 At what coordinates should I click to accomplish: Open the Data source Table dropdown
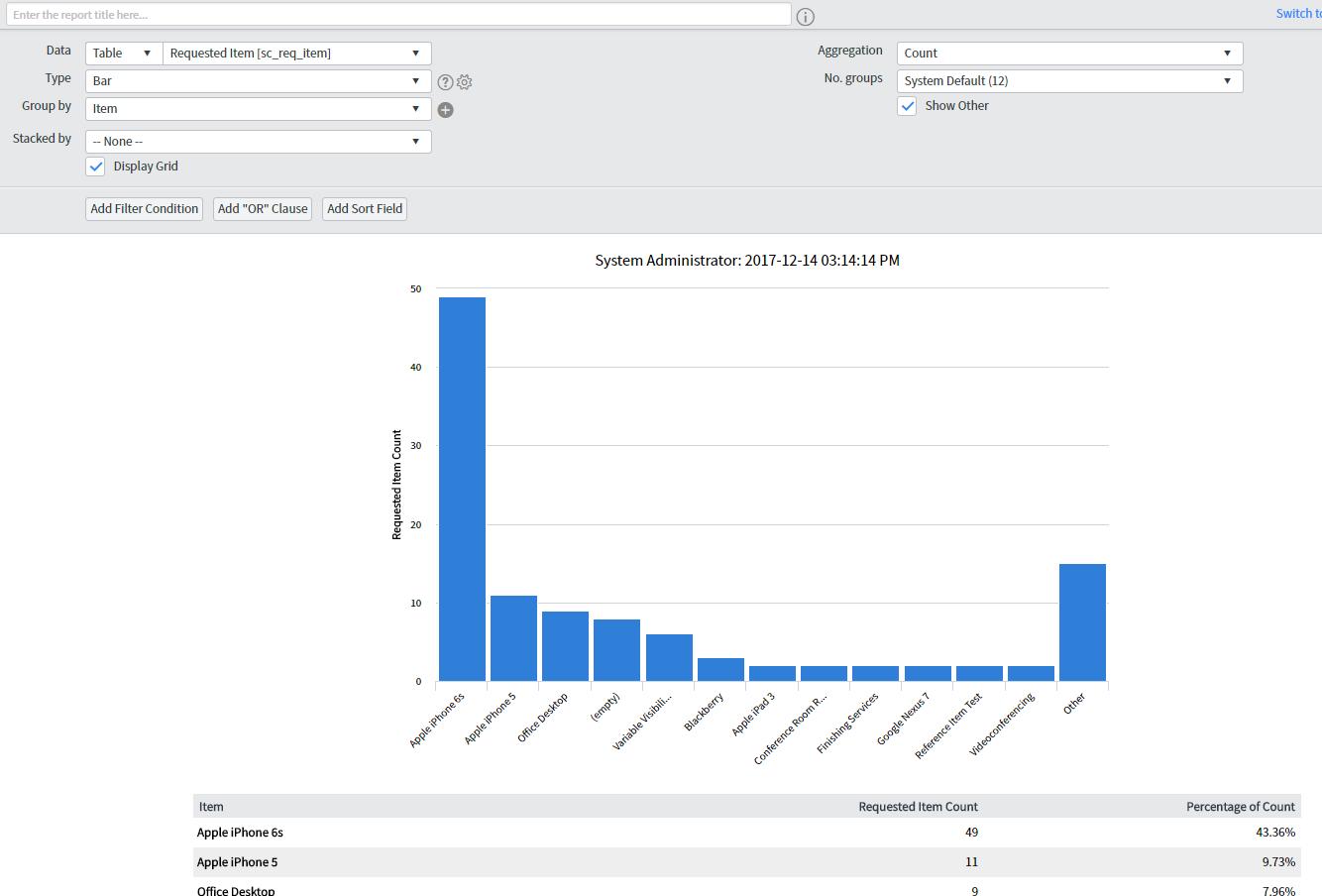pos(124,54)
